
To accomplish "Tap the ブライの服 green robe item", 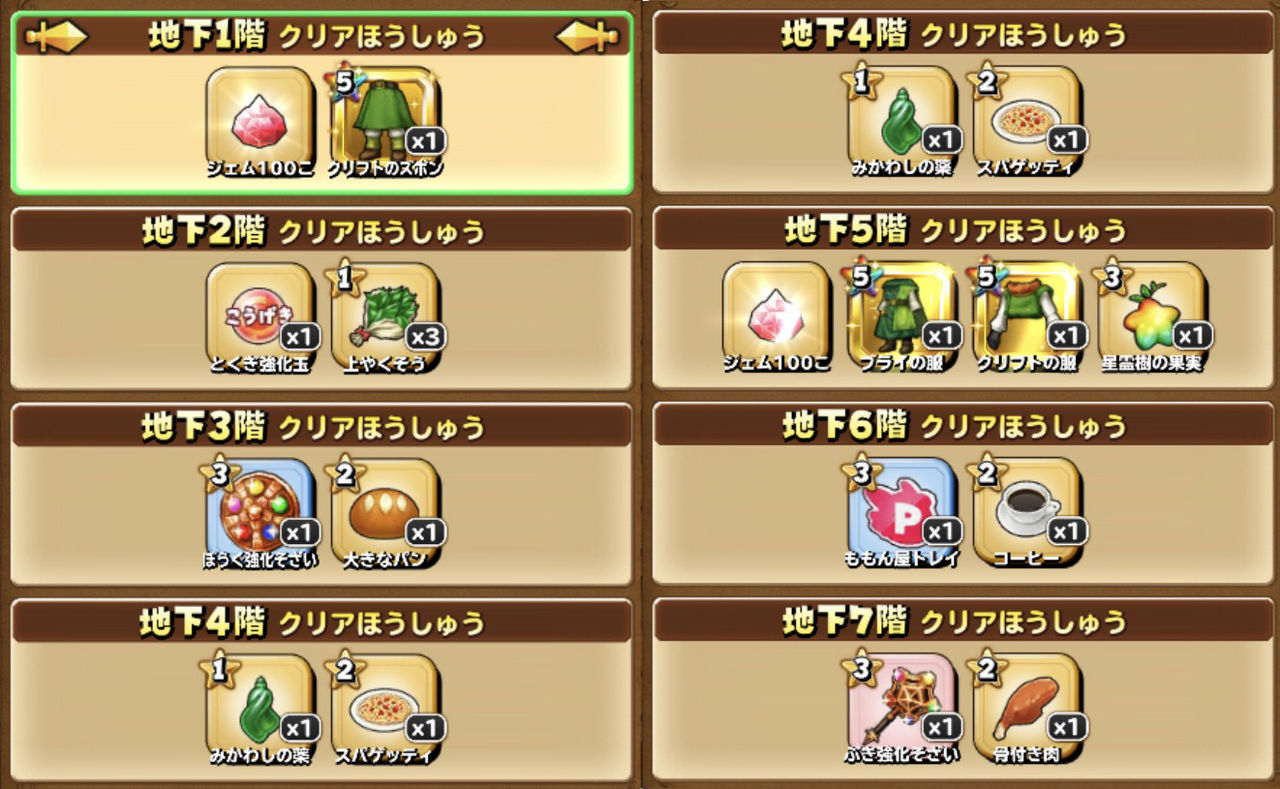I will pyautogui.click(x=902, y=317).
